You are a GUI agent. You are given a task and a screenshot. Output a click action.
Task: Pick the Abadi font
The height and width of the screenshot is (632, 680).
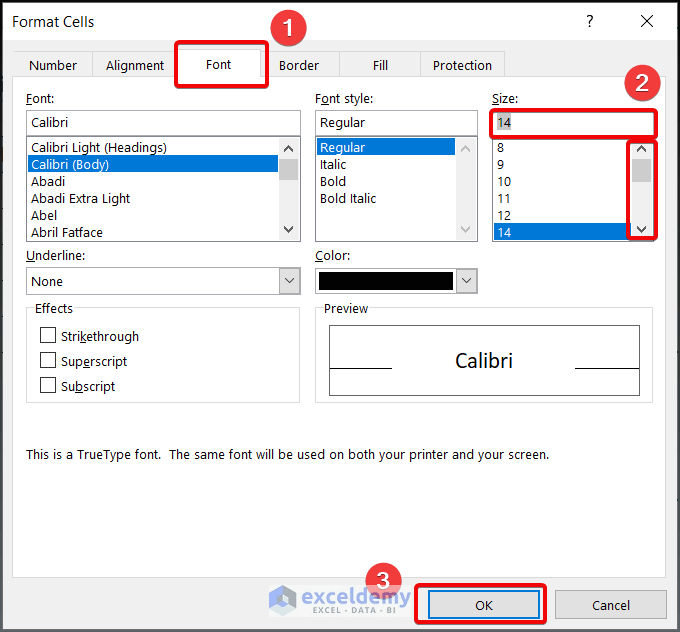click(154, 181)
